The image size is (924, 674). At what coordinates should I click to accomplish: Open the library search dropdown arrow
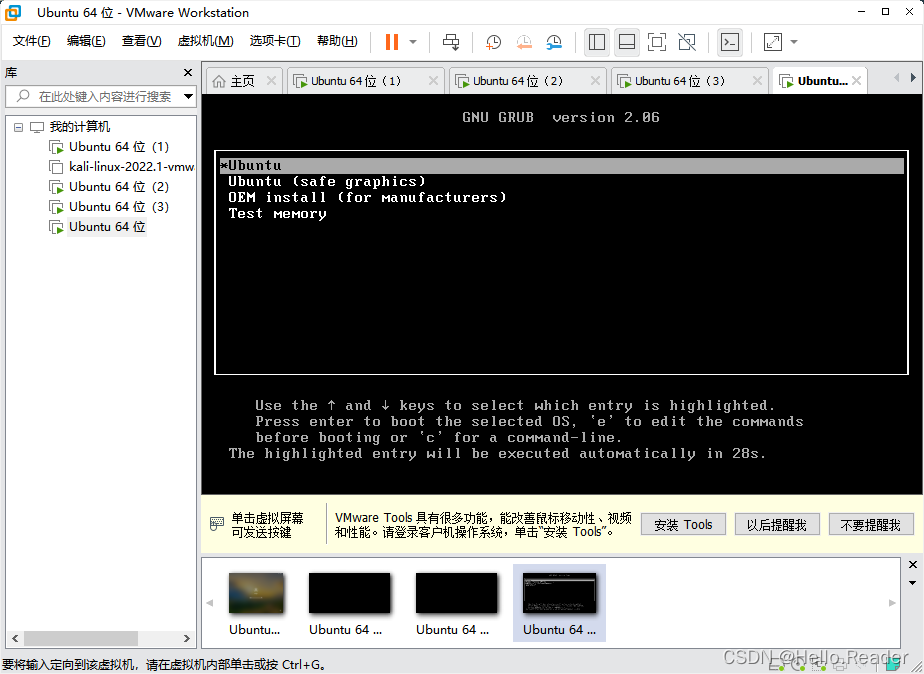coord(189,96)
